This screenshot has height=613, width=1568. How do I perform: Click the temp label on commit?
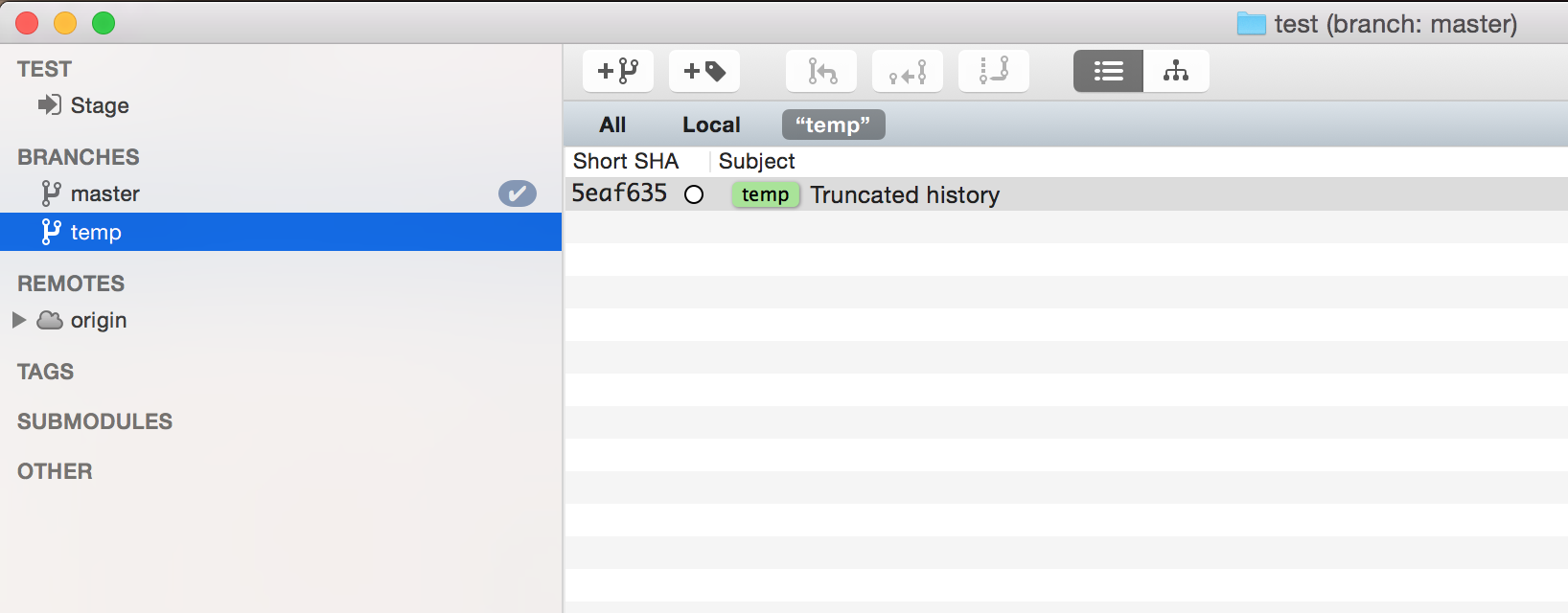click(765, 194)
